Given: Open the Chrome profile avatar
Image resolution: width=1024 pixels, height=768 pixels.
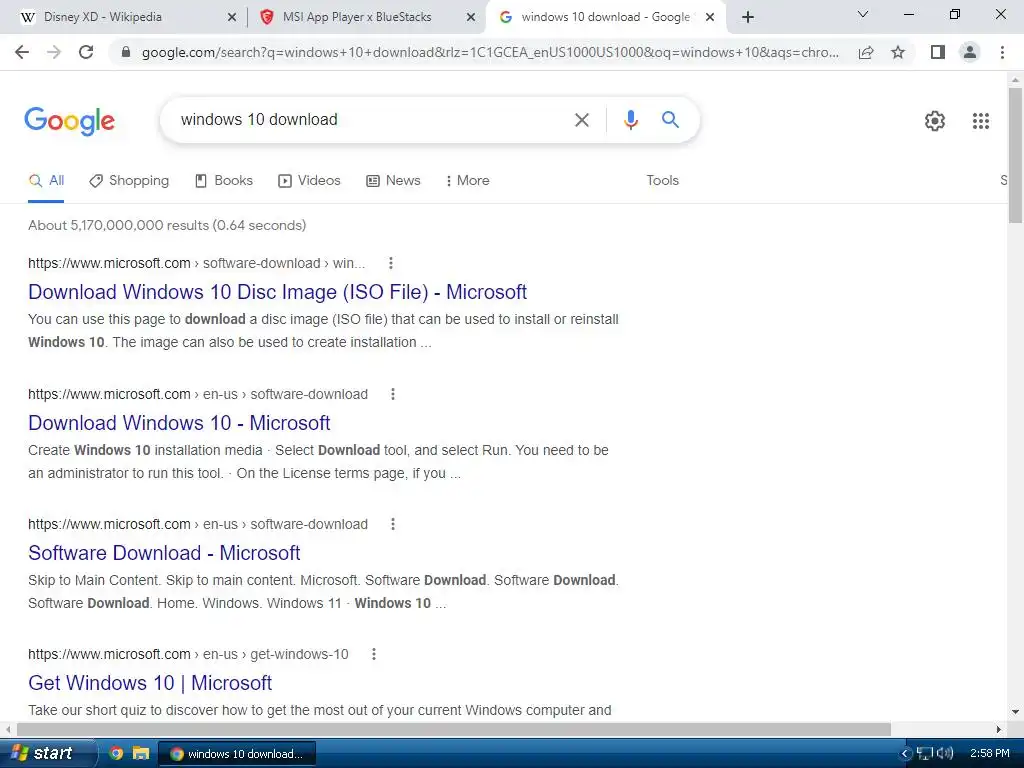Looking at the screenshot, I should click(x=970, y=52).
